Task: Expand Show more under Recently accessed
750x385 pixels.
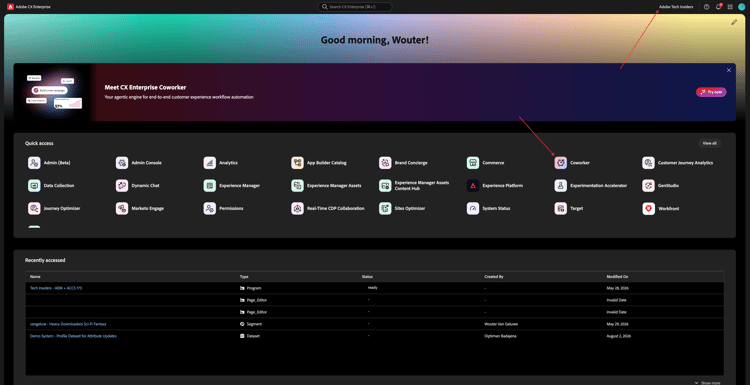Action: tap(707, 383)
